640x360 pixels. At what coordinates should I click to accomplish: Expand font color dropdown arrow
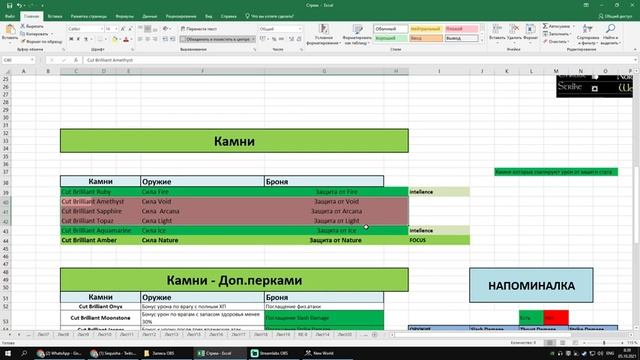coord(131,39)
